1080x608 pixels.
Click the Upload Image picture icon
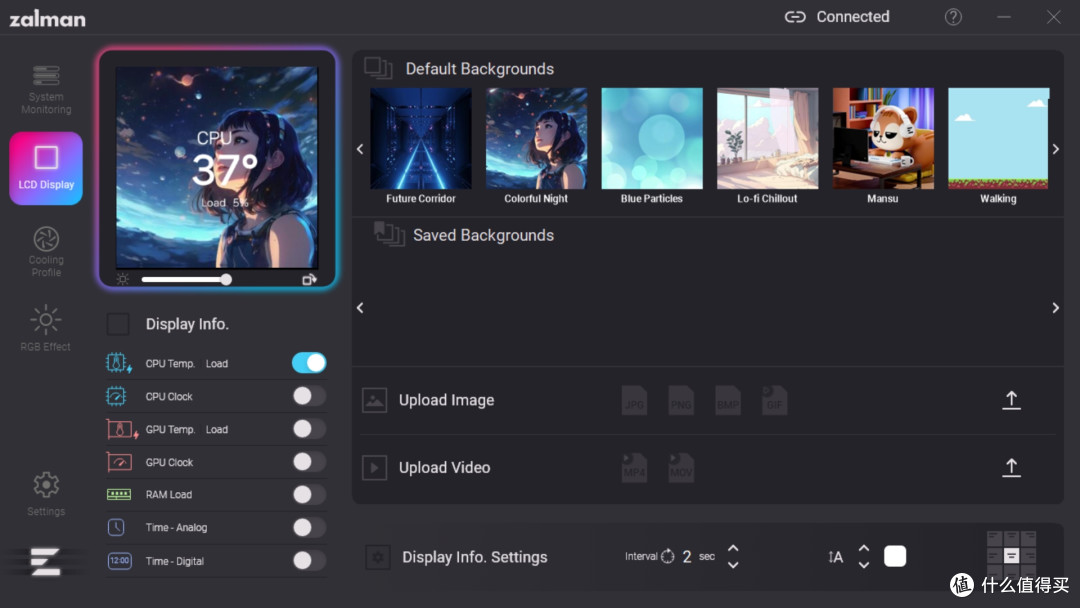click(x=374, y=400)
